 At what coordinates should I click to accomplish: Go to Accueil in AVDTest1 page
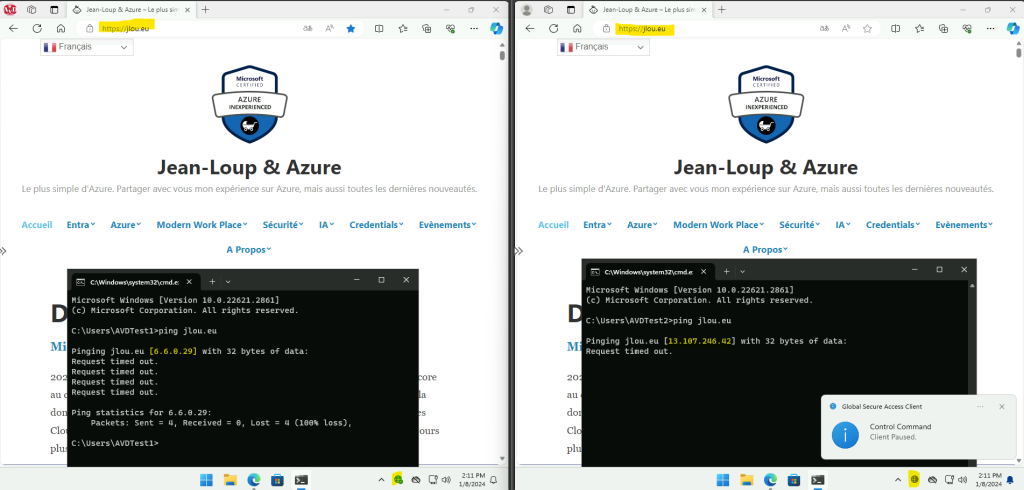(x=37, y=225)
